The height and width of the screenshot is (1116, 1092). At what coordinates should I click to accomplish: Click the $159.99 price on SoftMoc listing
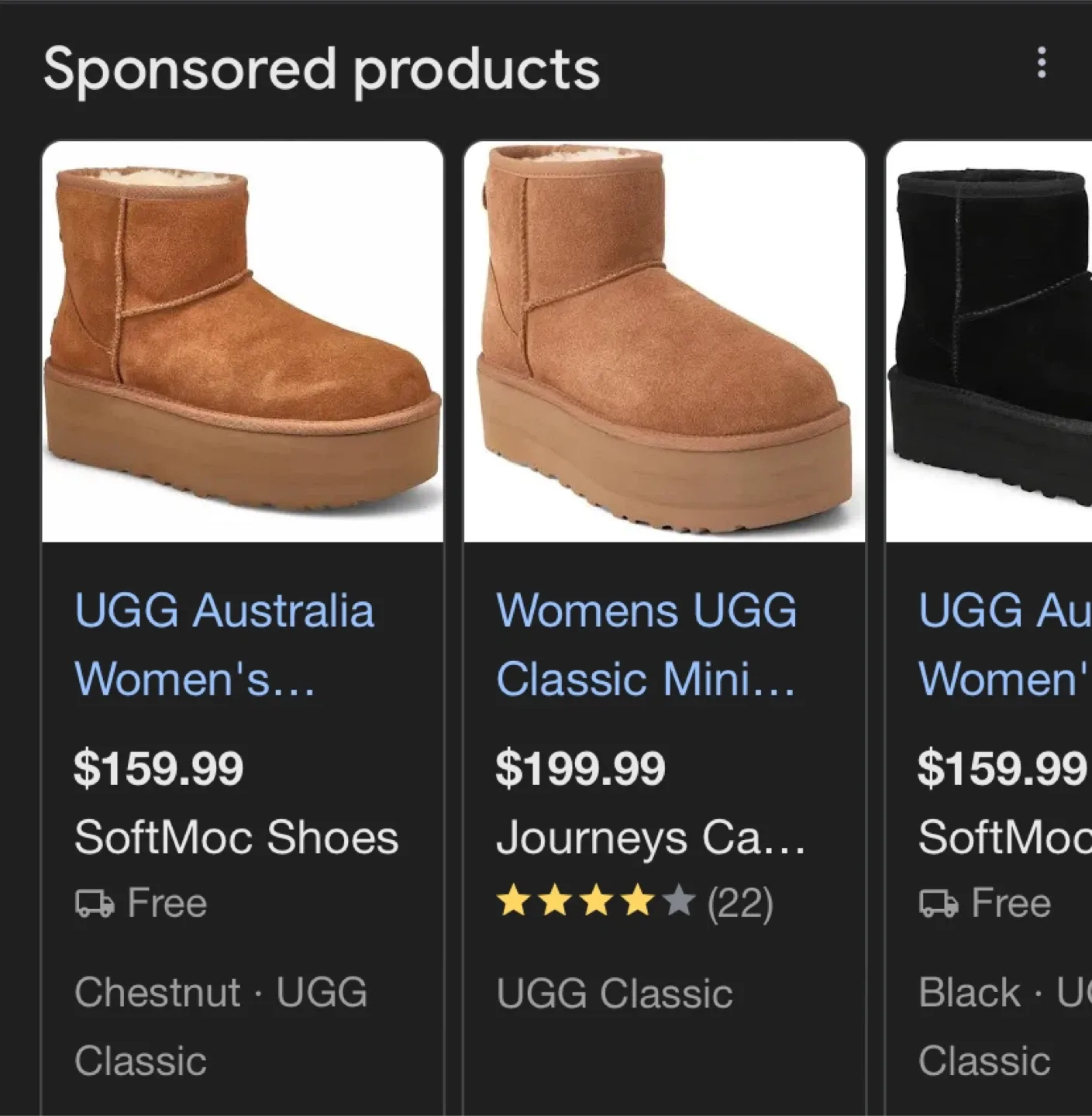point(160,768)
